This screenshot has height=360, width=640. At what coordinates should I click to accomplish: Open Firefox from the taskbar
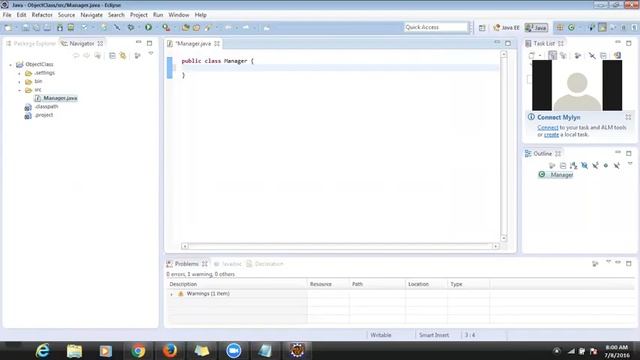[x=170, y=351]
